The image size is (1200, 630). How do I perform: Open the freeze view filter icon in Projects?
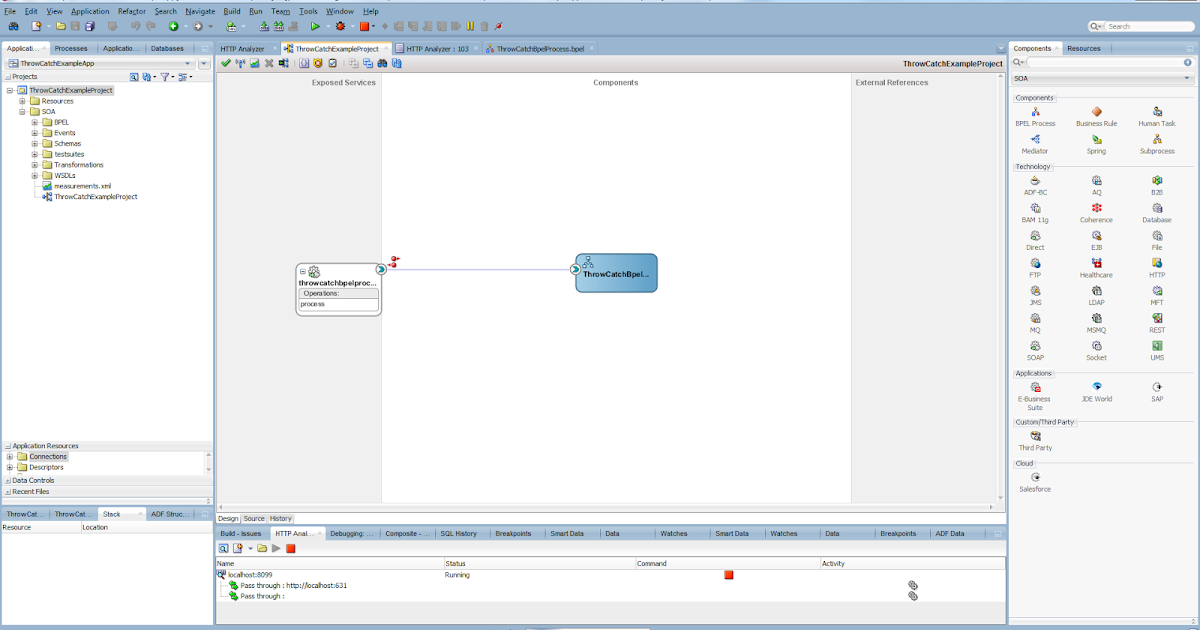(166, 76)
